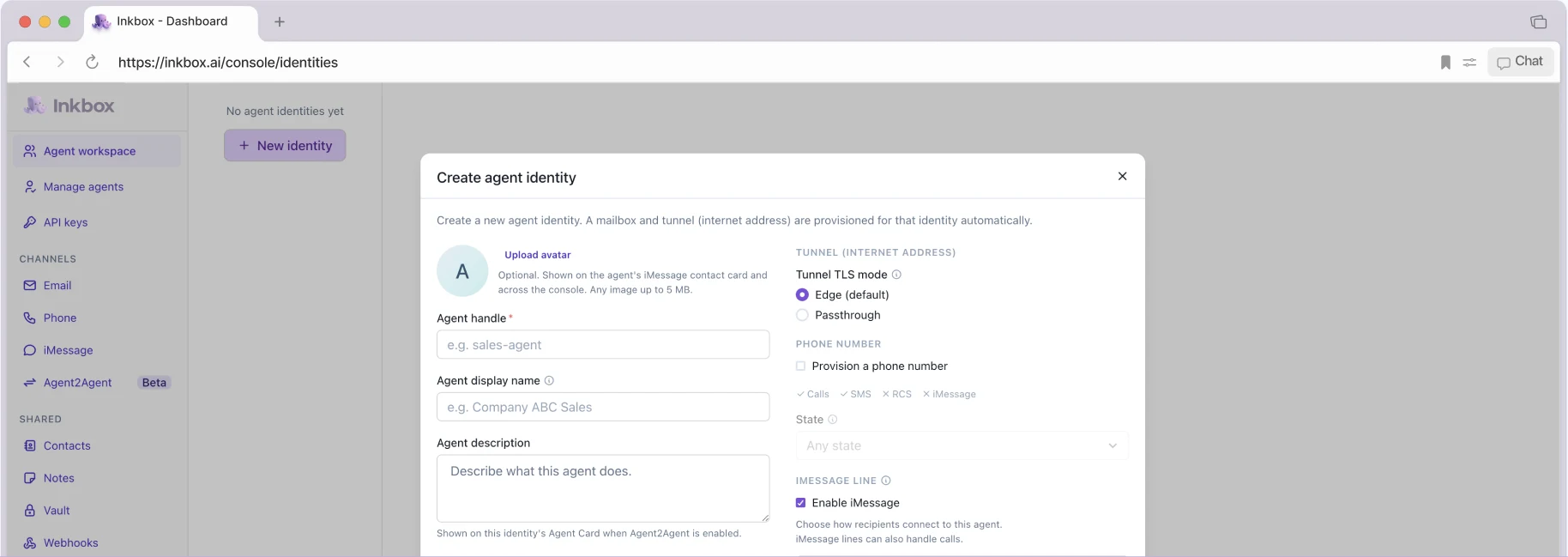Click the Tunnel TLS mode info icon

896,275
